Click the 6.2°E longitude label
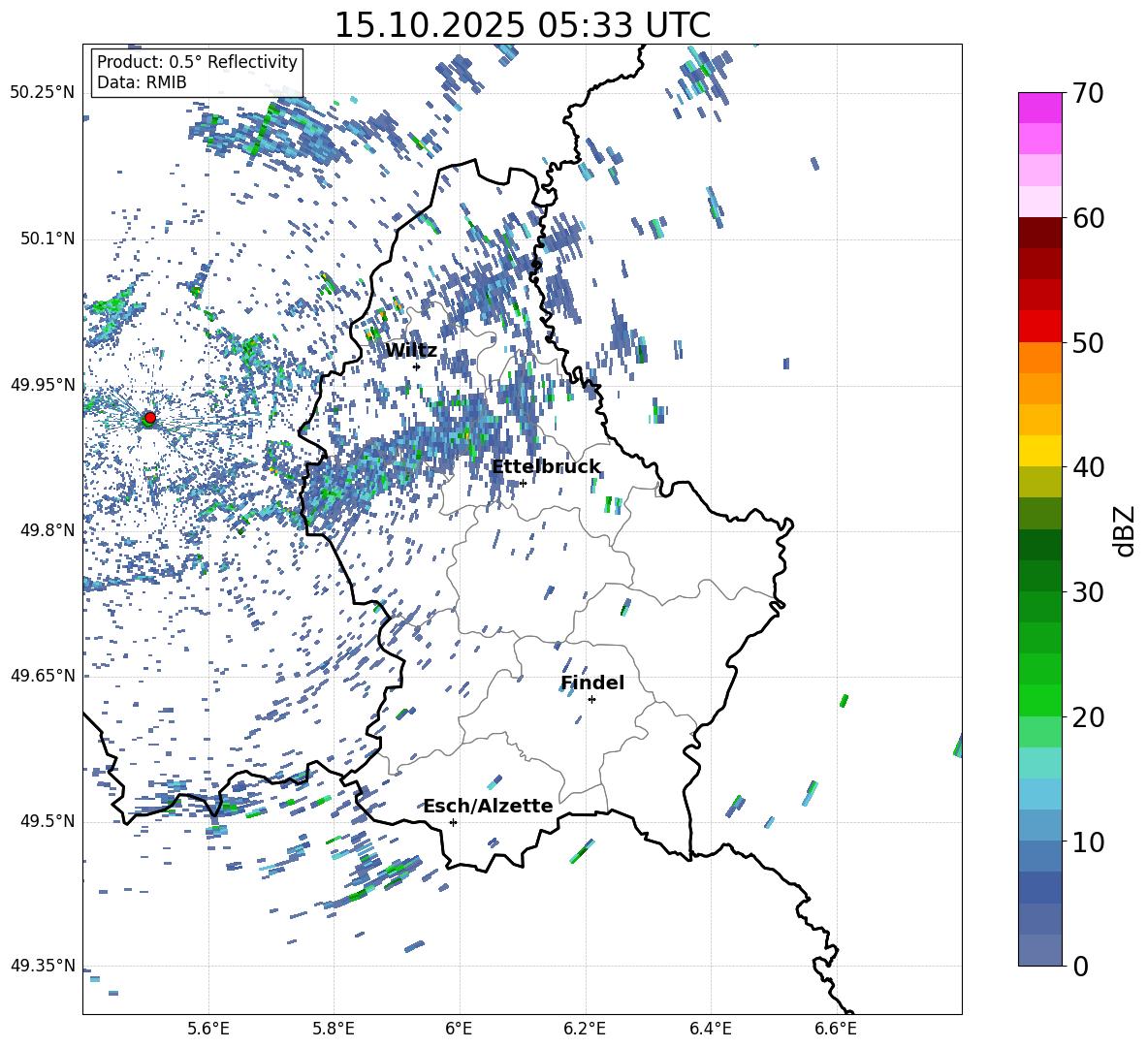The image size is (1148, 1048). click(x=585, y=1030)
